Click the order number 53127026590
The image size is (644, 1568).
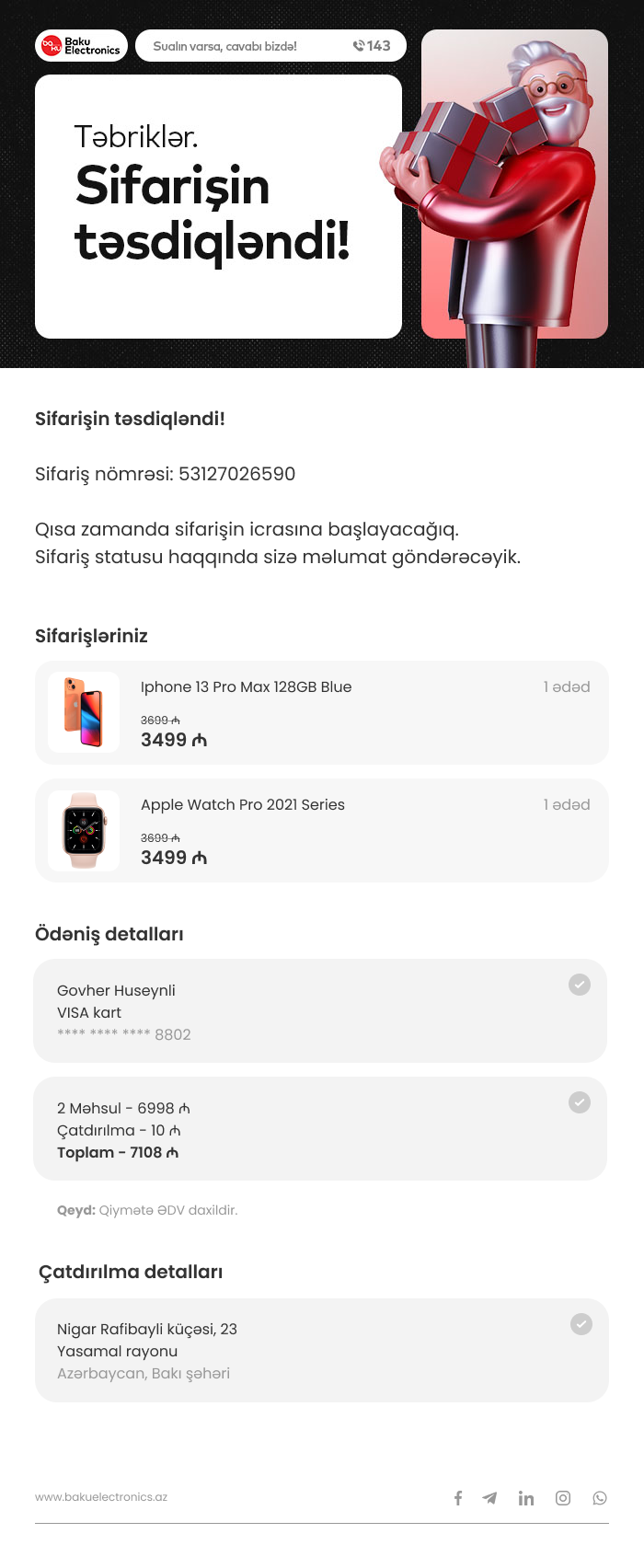point(236,474)
